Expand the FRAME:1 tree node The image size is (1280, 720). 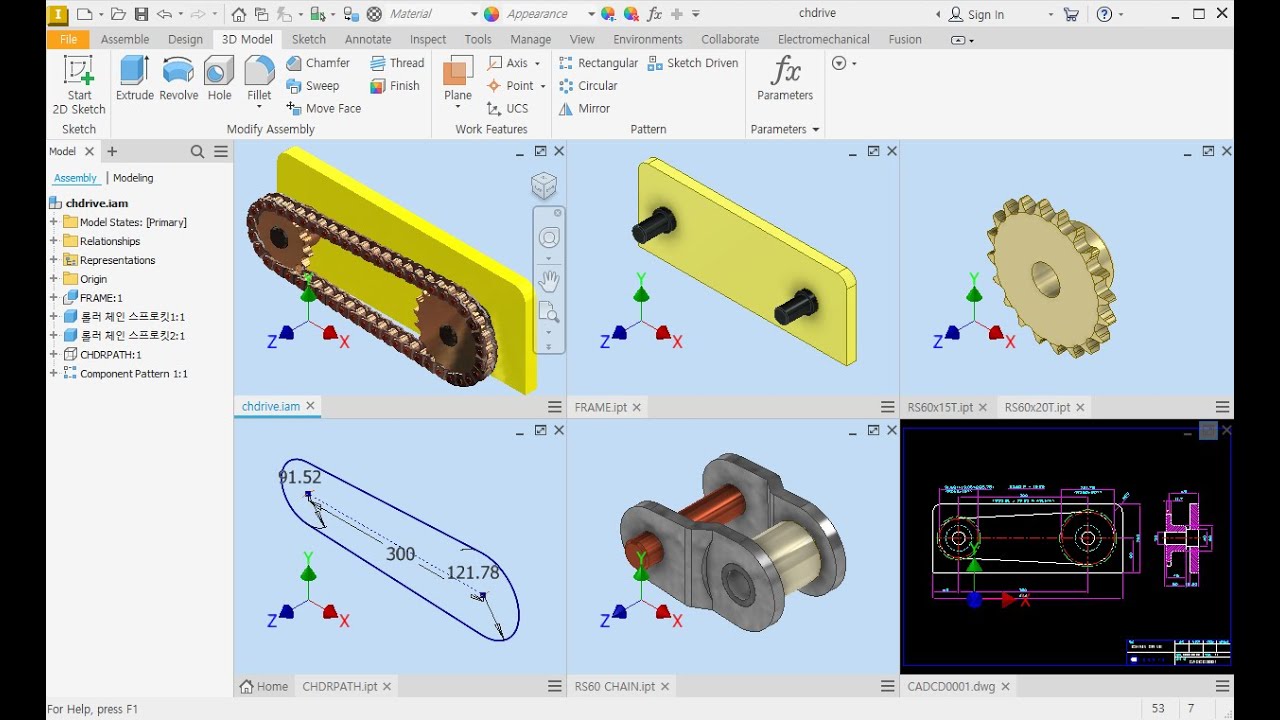(53, 298)
